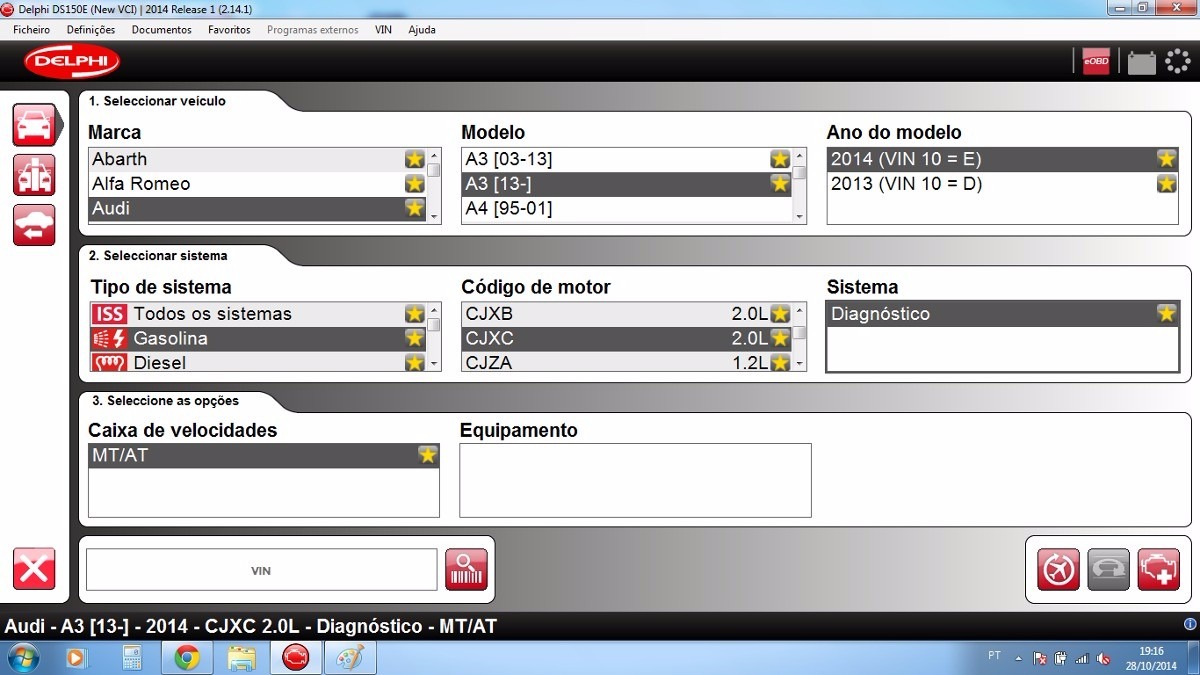Open the Ficheiro menu
The width and height of the screenshot is (1200, 675).
click(32, 30)
